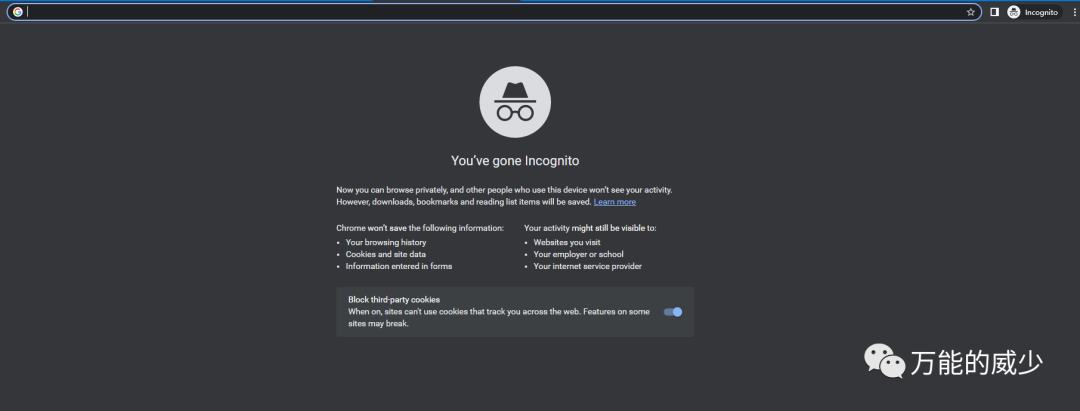Click "Your internet service provider" item
Viewport: 1080px width, 411px height.
(588, 266)
